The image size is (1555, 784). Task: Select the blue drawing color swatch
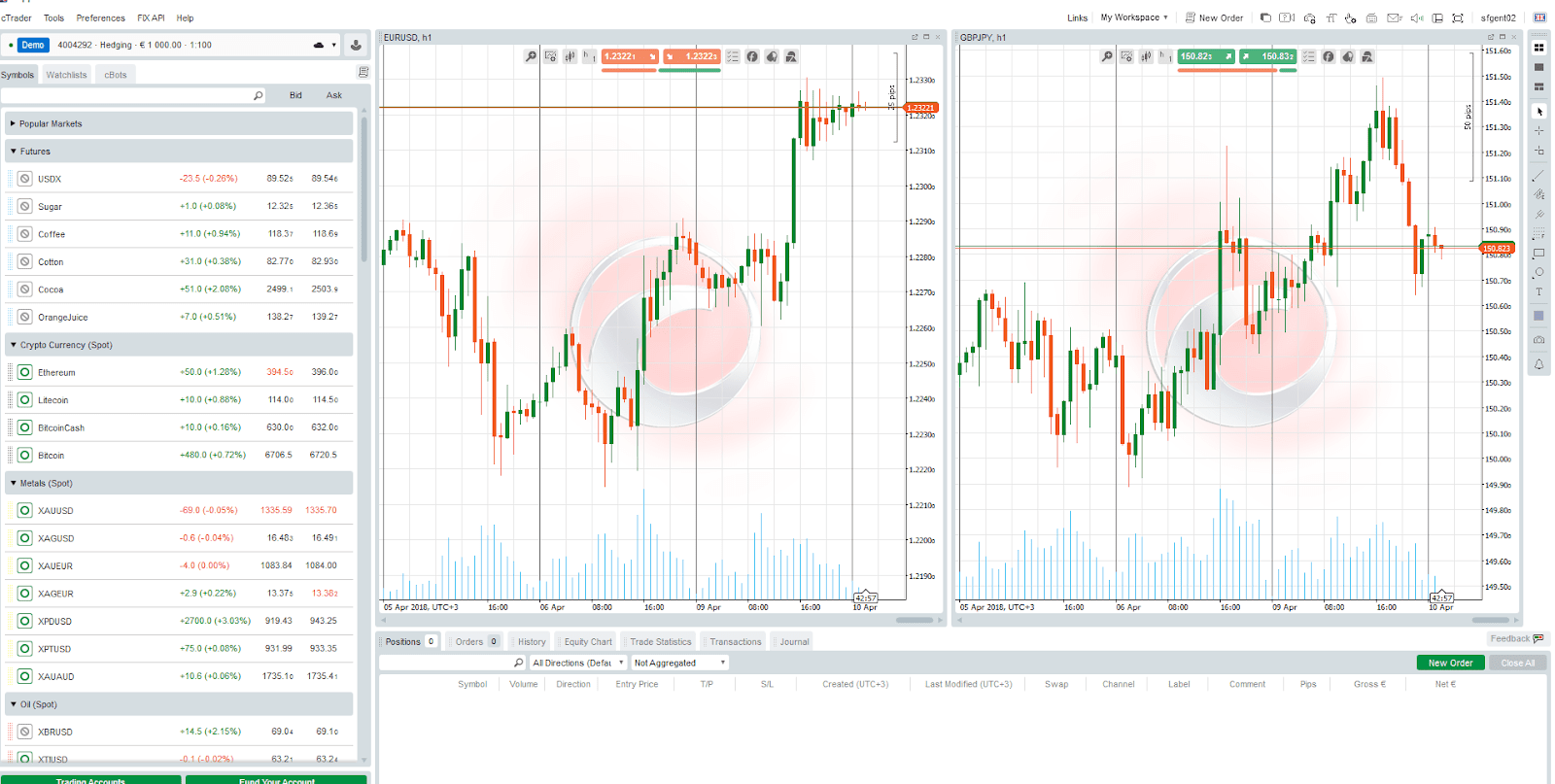1538,316
